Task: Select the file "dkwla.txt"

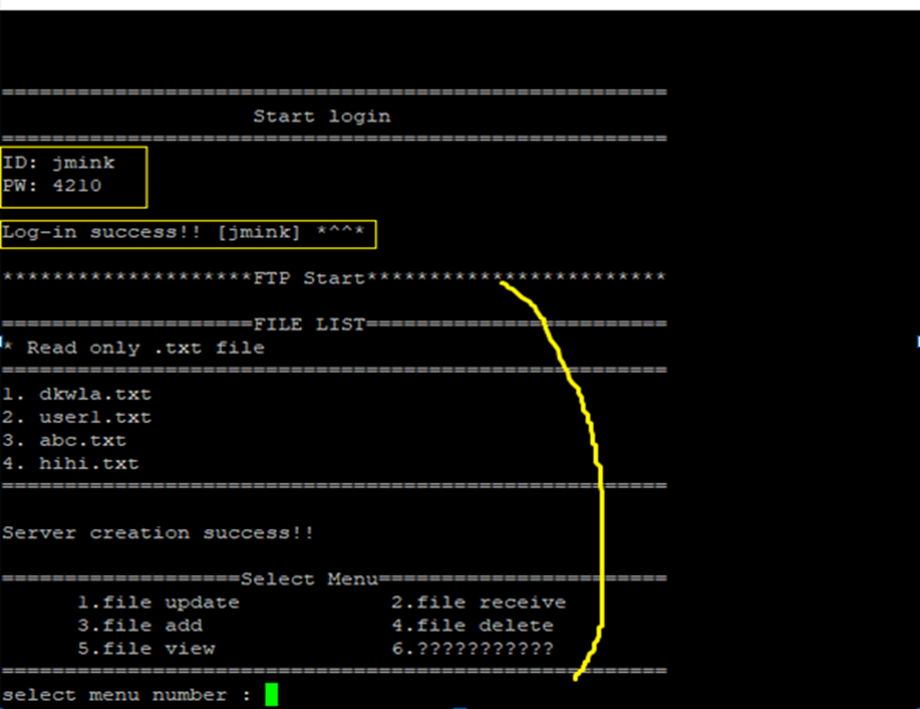Action: click(x=78, y=394)
